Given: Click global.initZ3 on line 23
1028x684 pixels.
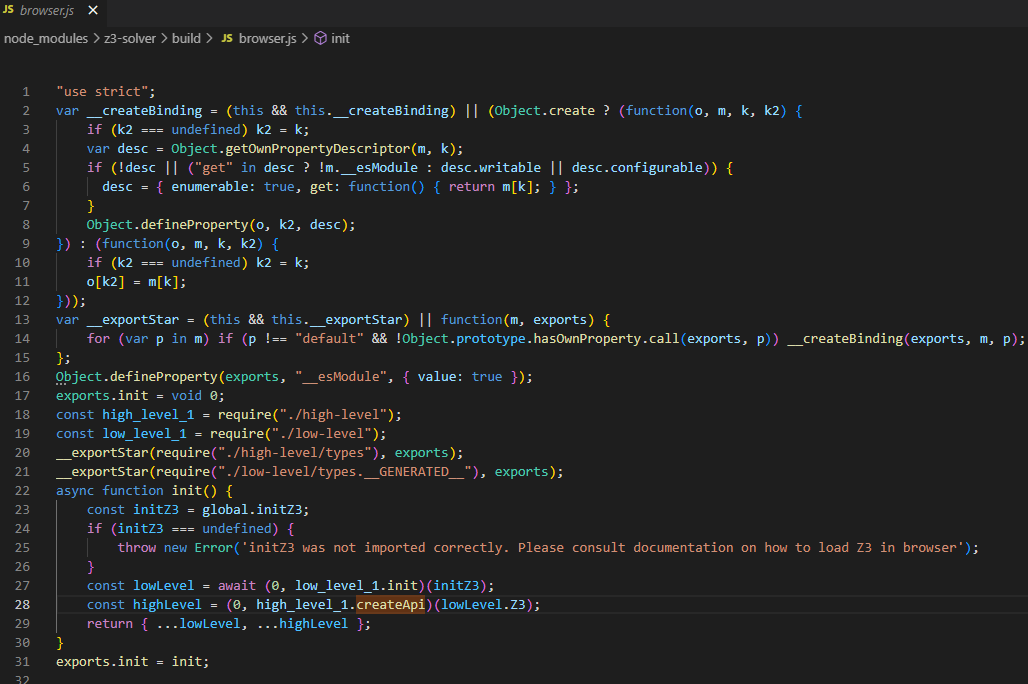Looking at the screenshot, I should coord(252,510).
